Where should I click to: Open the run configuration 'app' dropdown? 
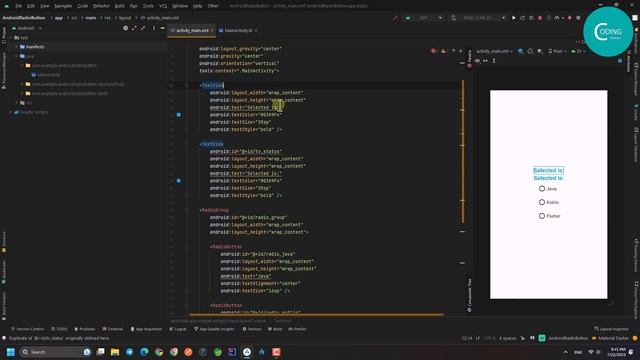coord(423,18)
